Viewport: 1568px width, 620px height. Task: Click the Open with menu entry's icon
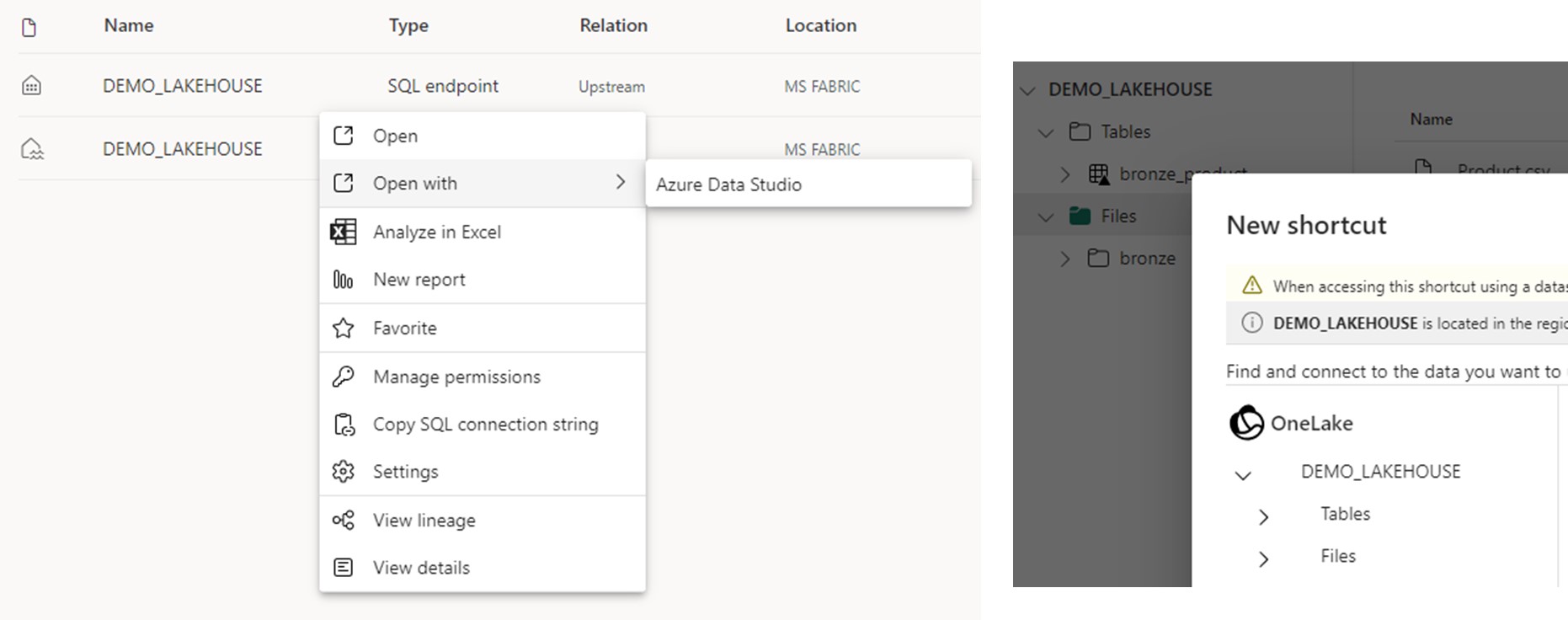pos(343,183)
